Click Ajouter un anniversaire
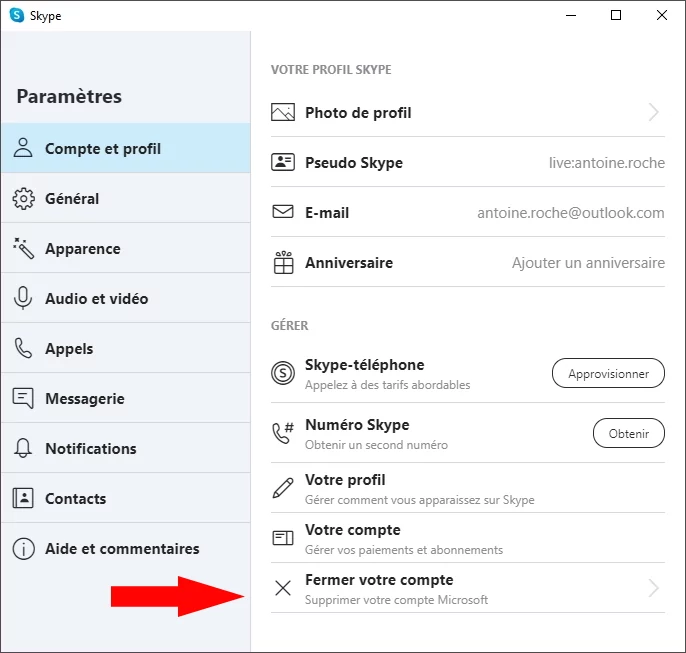 coord(588,262)
